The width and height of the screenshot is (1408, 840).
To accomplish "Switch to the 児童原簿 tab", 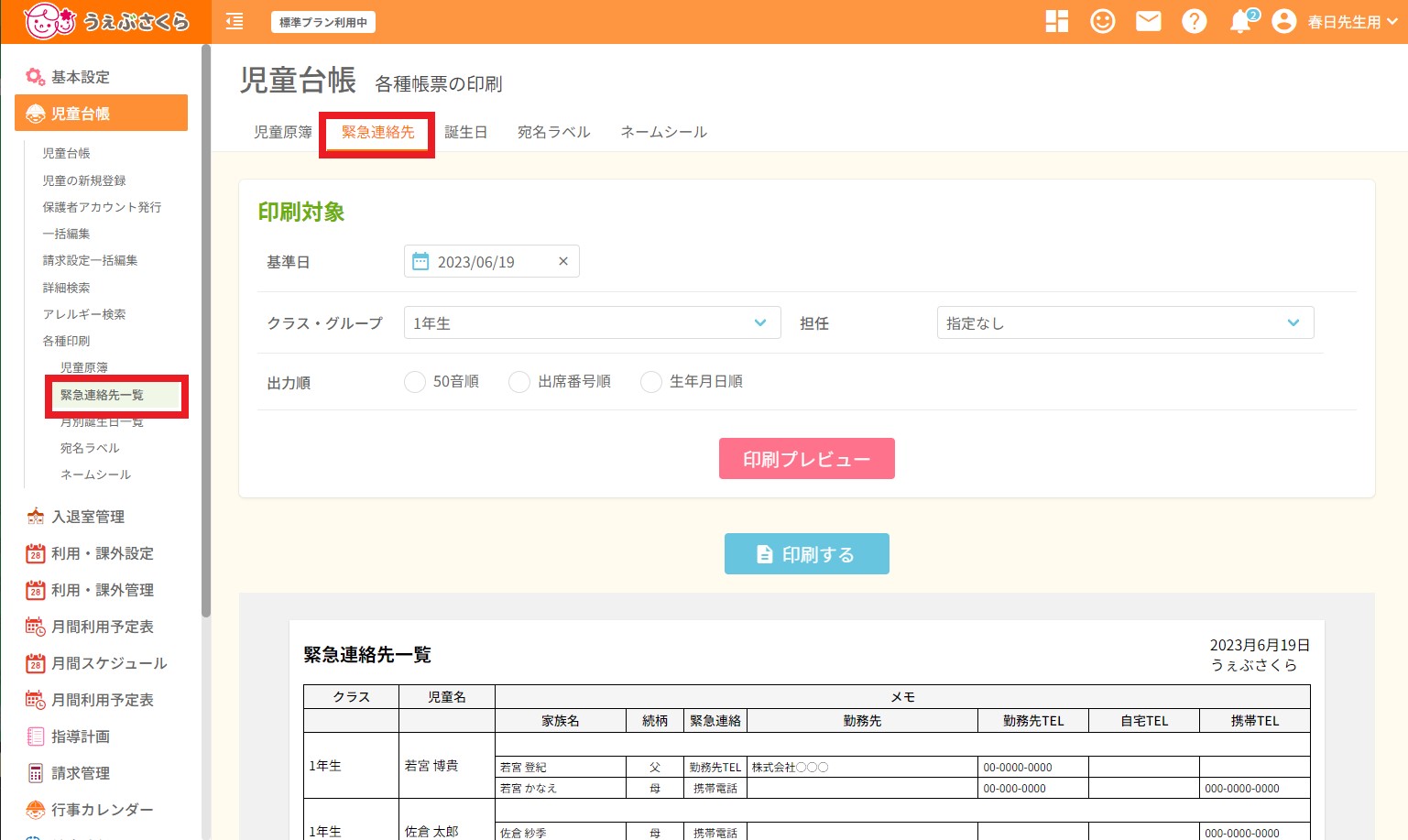I will [x=283, y=132].
